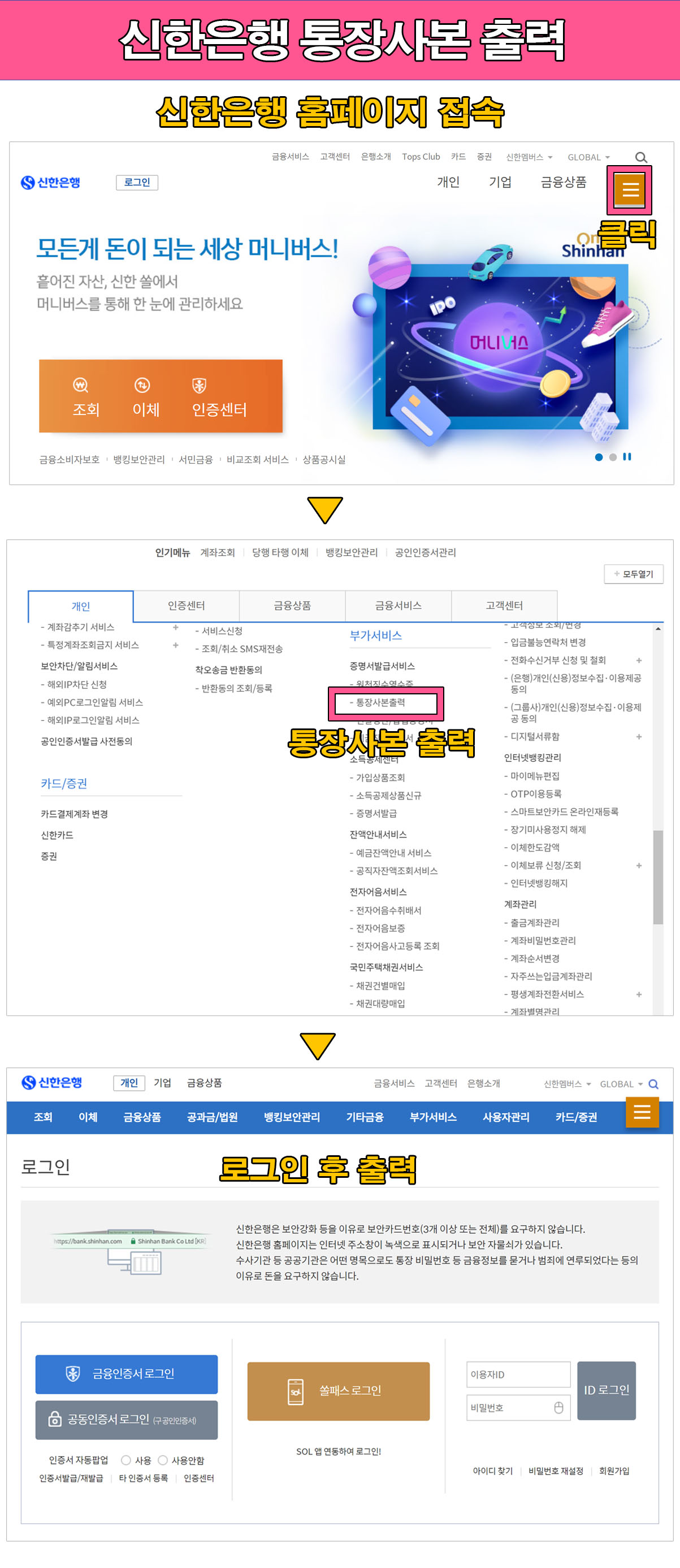Open the 신한멤버스 dropdown on login page

567,1084
